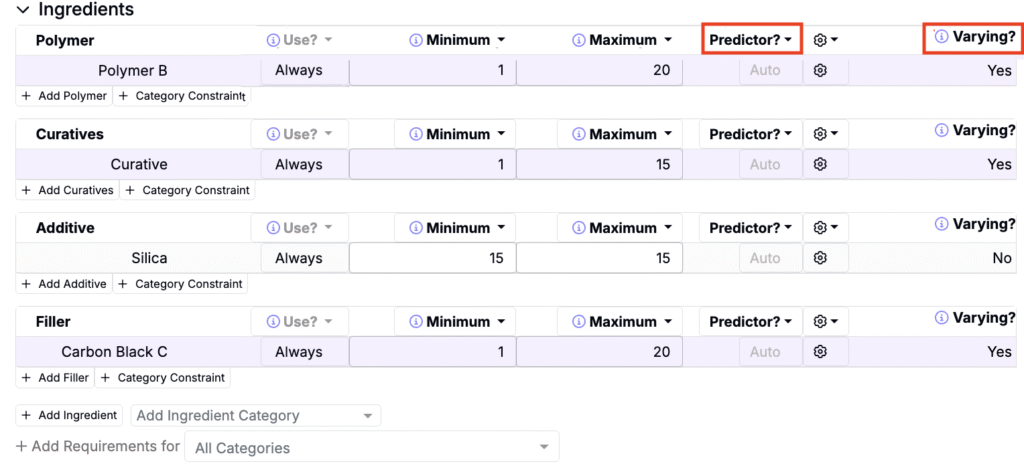Open the Polymer Predictor dropdown
1024x470 pixels.
tap(751, 40)
